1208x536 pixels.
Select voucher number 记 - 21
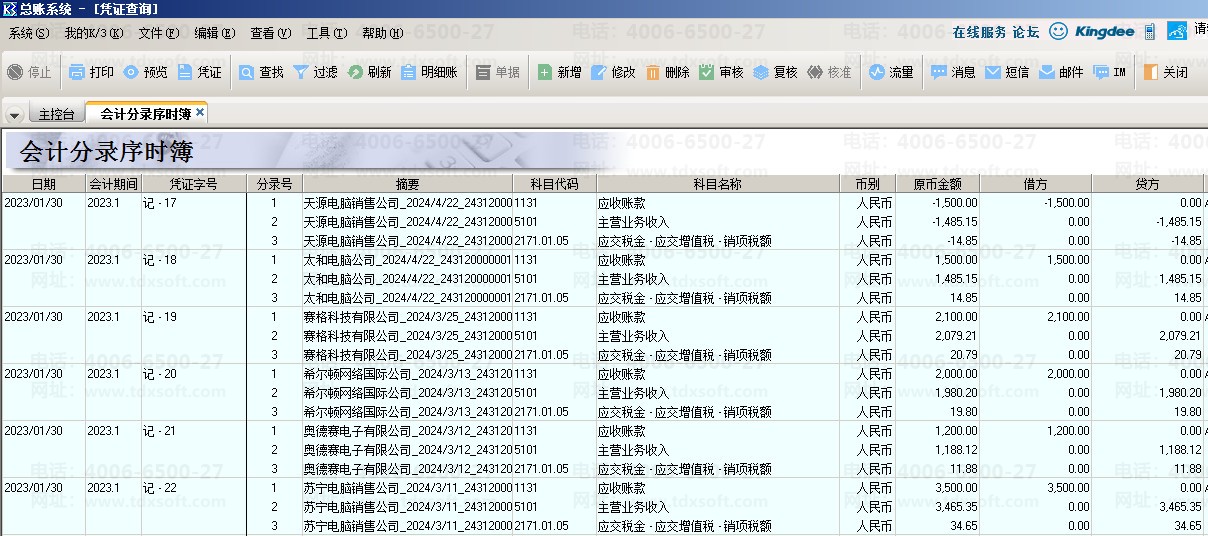coord(159,431)
